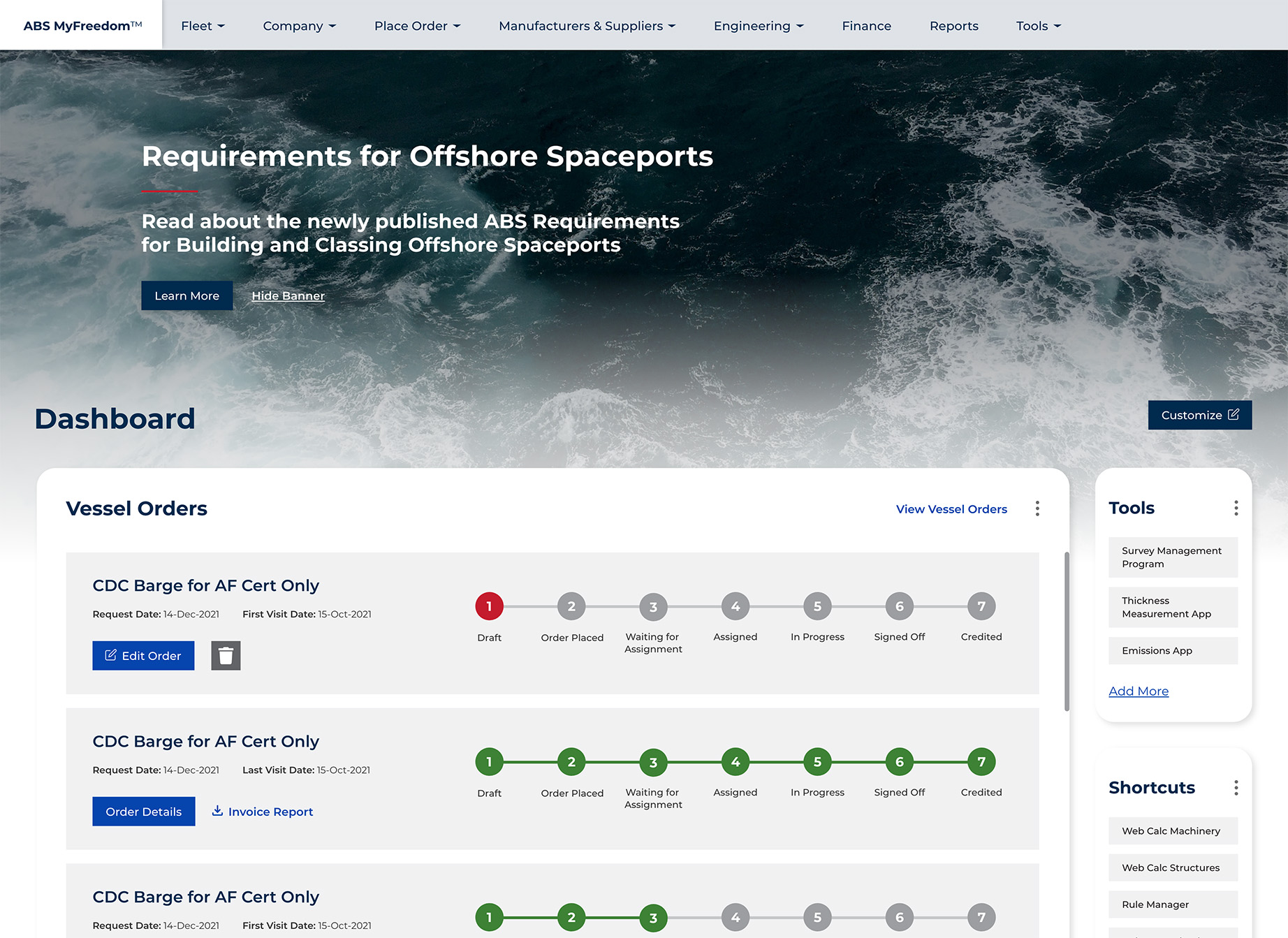Expand the Place Order dropdown
Viewport: 1288px width, 938px height.
(x=417, y=26)
